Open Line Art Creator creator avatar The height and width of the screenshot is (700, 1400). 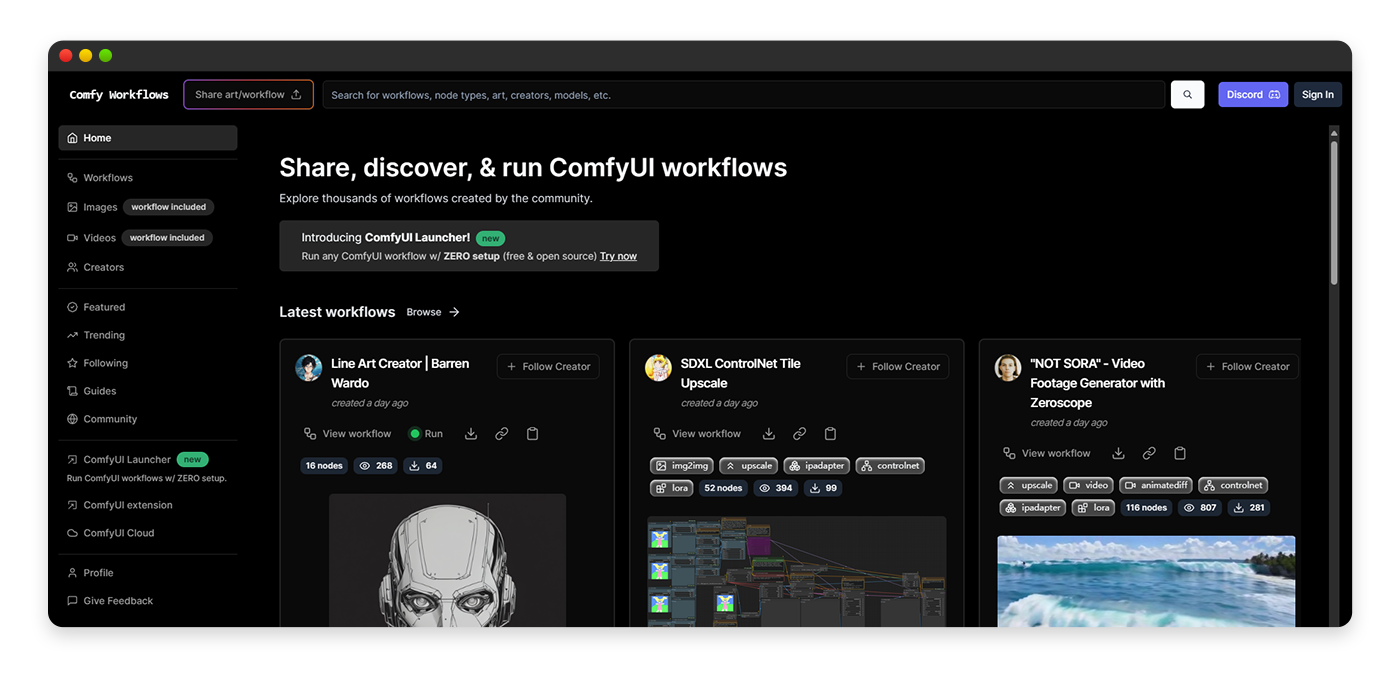308,368
